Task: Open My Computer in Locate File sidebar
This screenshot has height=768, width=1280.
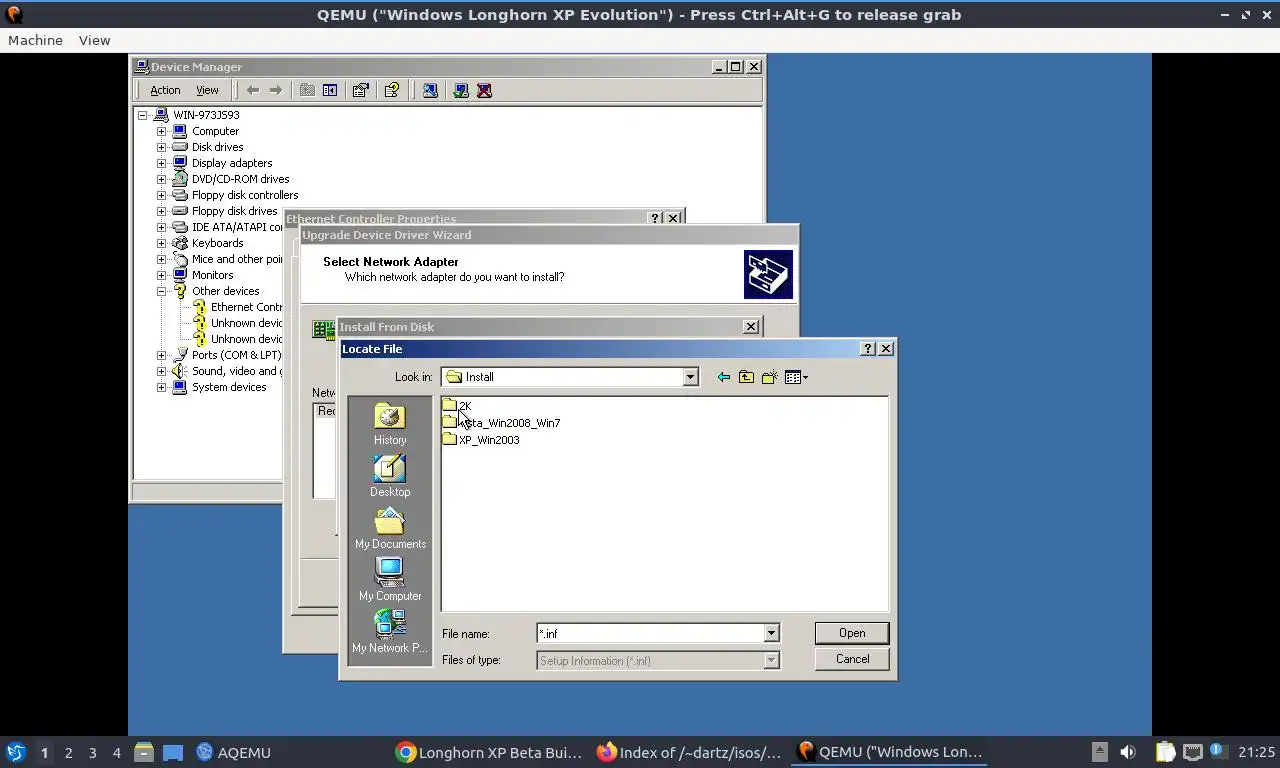Action: [390, 580]
